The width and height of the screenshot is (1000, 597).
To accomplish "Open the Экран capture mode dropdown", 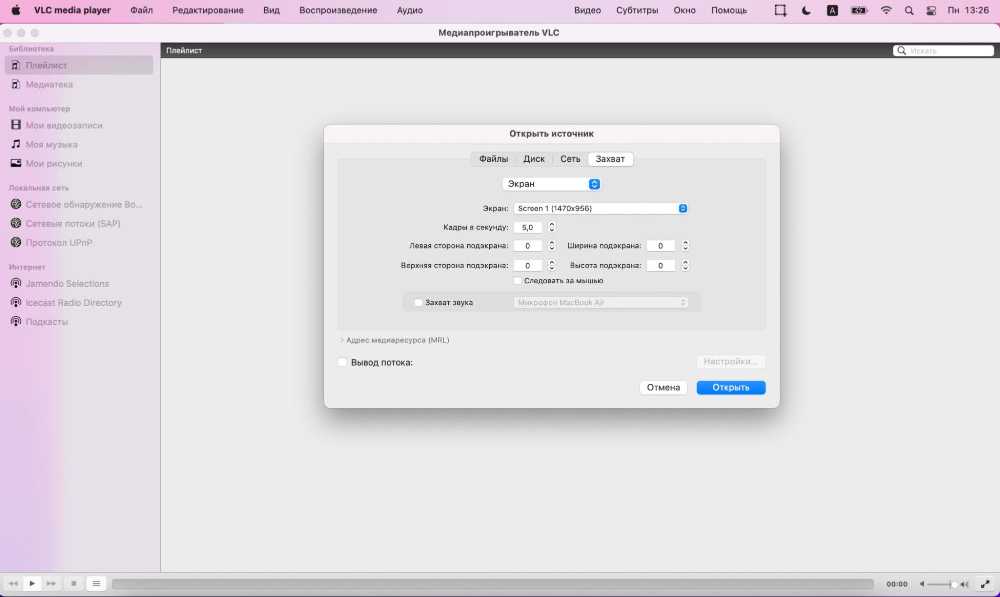I will pyautogui.click(x=551, y=184).
